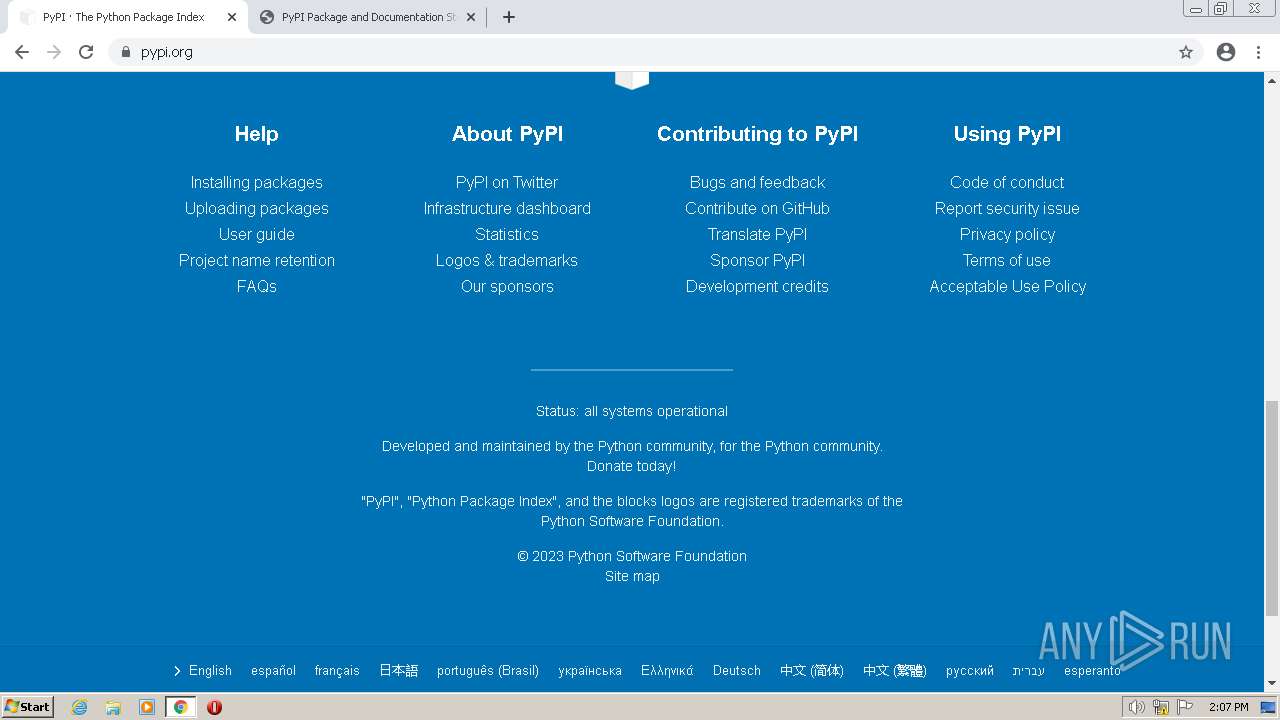Open Contribute on GitHub link
This screenshot has width=1280, height=720.
click(x=757, y=208)
